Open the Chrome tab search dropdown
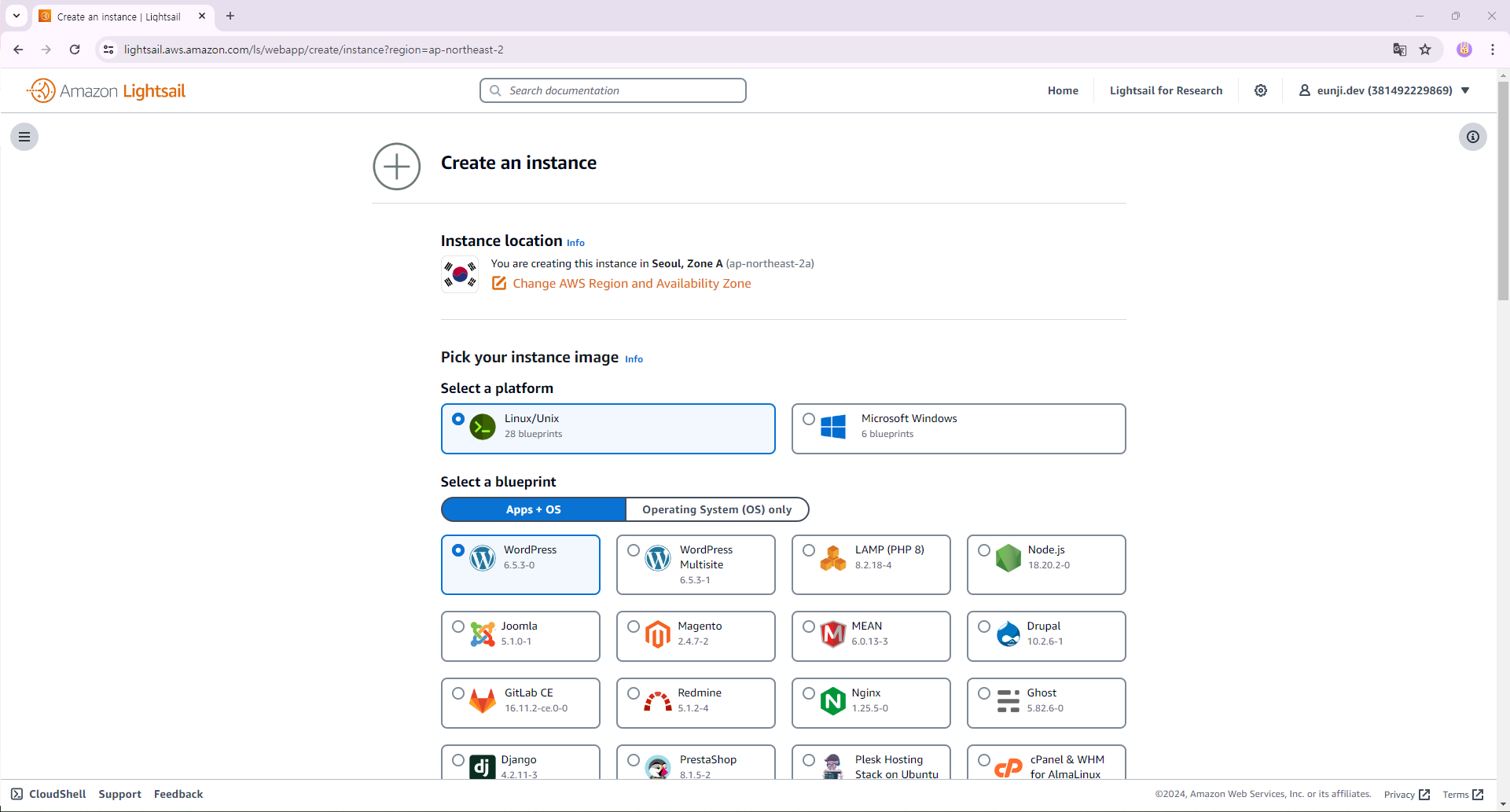Image resolution: width=1510 pixels, height=812 pixels. pos(17,16)
